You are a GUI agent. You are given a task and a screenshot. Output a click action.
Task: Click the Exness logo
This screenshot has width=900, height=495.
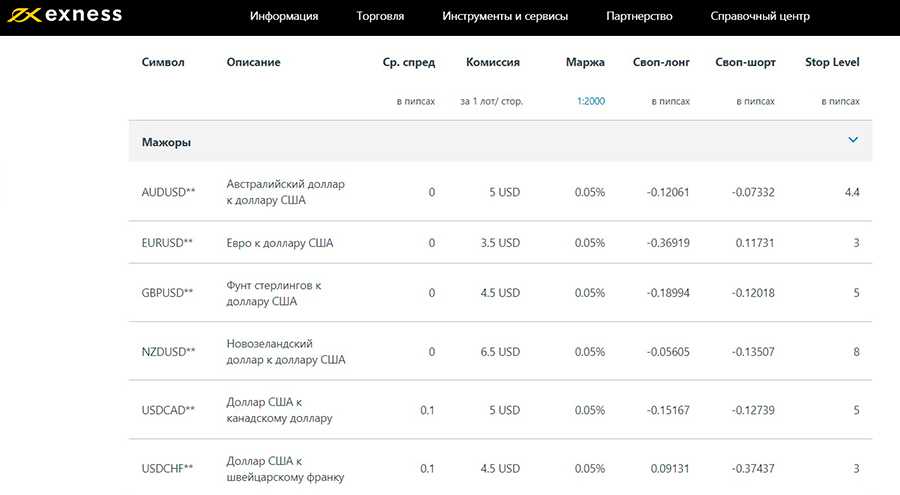click(x=70, y=15)
